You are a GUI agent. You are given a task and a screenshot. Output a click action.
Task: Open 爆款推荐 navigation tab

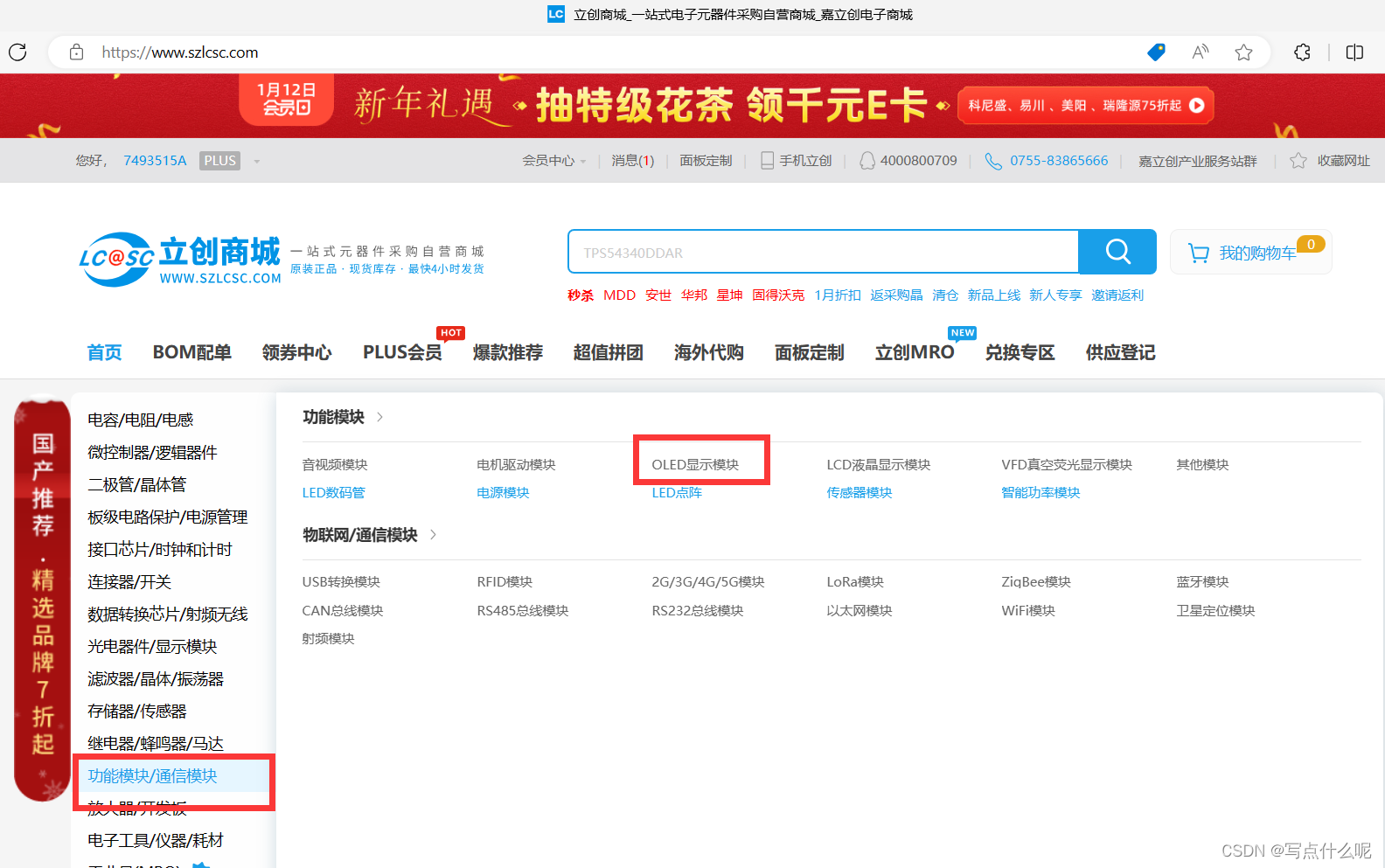point(507,352)
